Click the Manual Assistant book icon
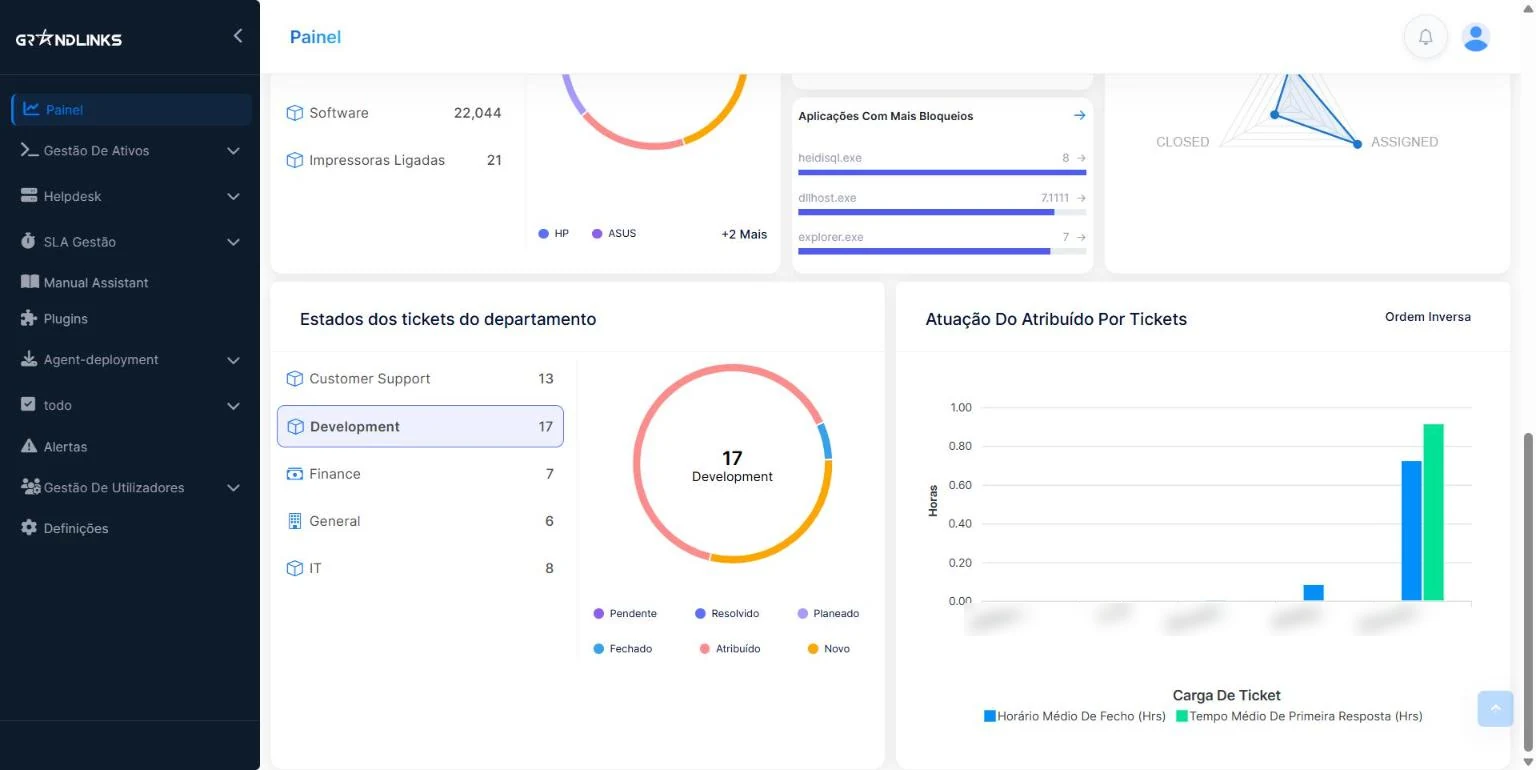Viewport: 1536px width, 770px height. 29,282
